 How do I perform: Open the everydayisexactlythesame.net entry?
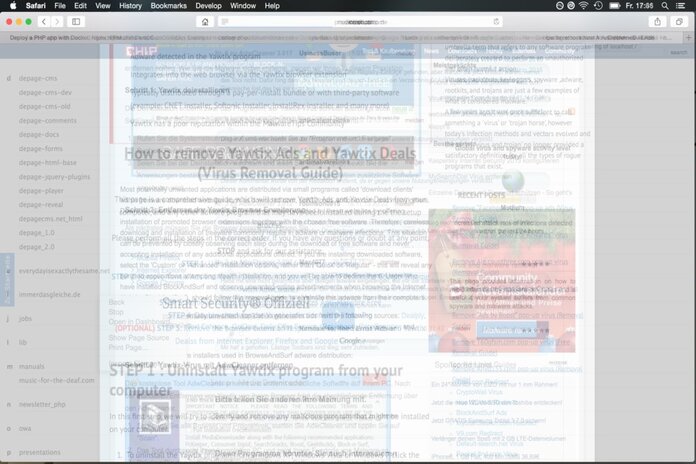64,271
